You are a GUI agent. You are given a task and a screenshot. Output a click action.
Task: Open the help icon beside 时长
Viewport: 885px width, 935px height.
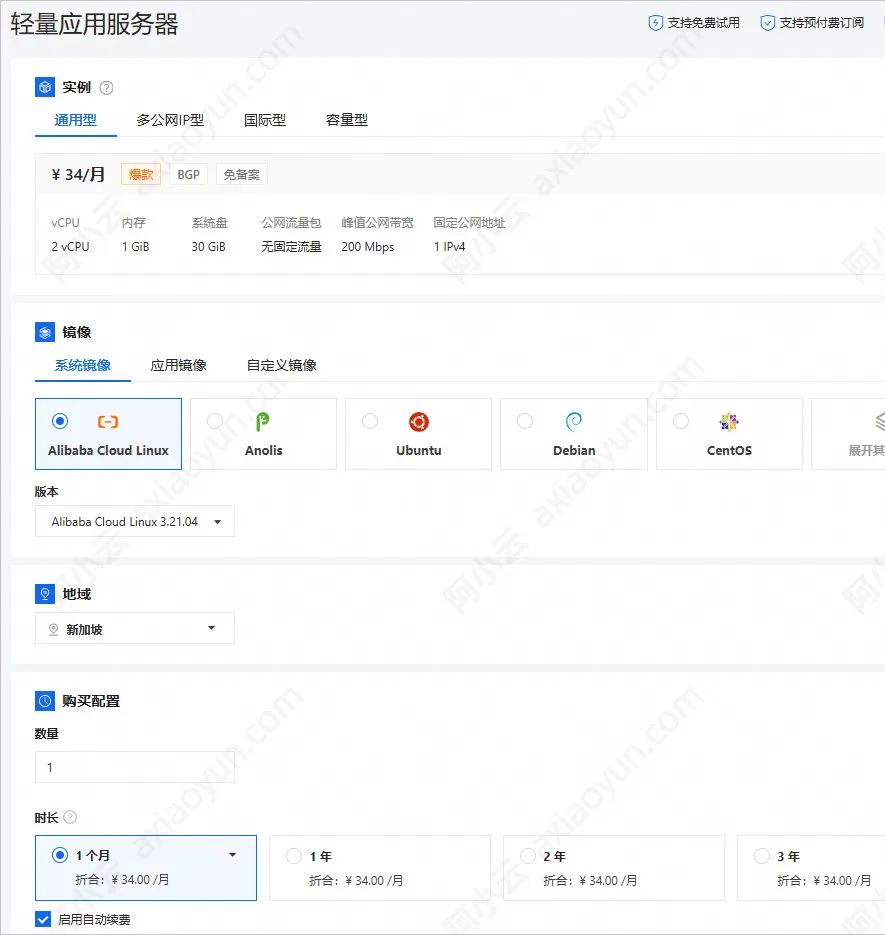point(70,817)
